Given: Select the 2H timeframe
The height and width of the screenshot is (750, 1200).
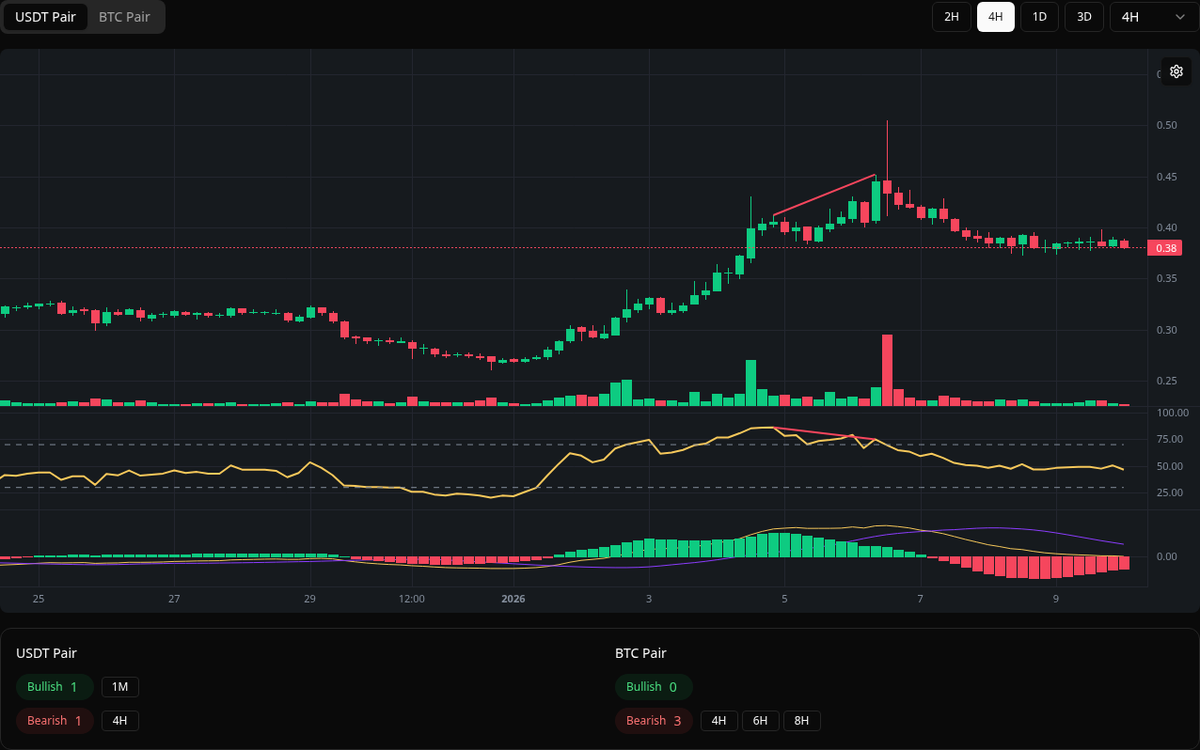Looking at the screenshot, I should [951, 17].
